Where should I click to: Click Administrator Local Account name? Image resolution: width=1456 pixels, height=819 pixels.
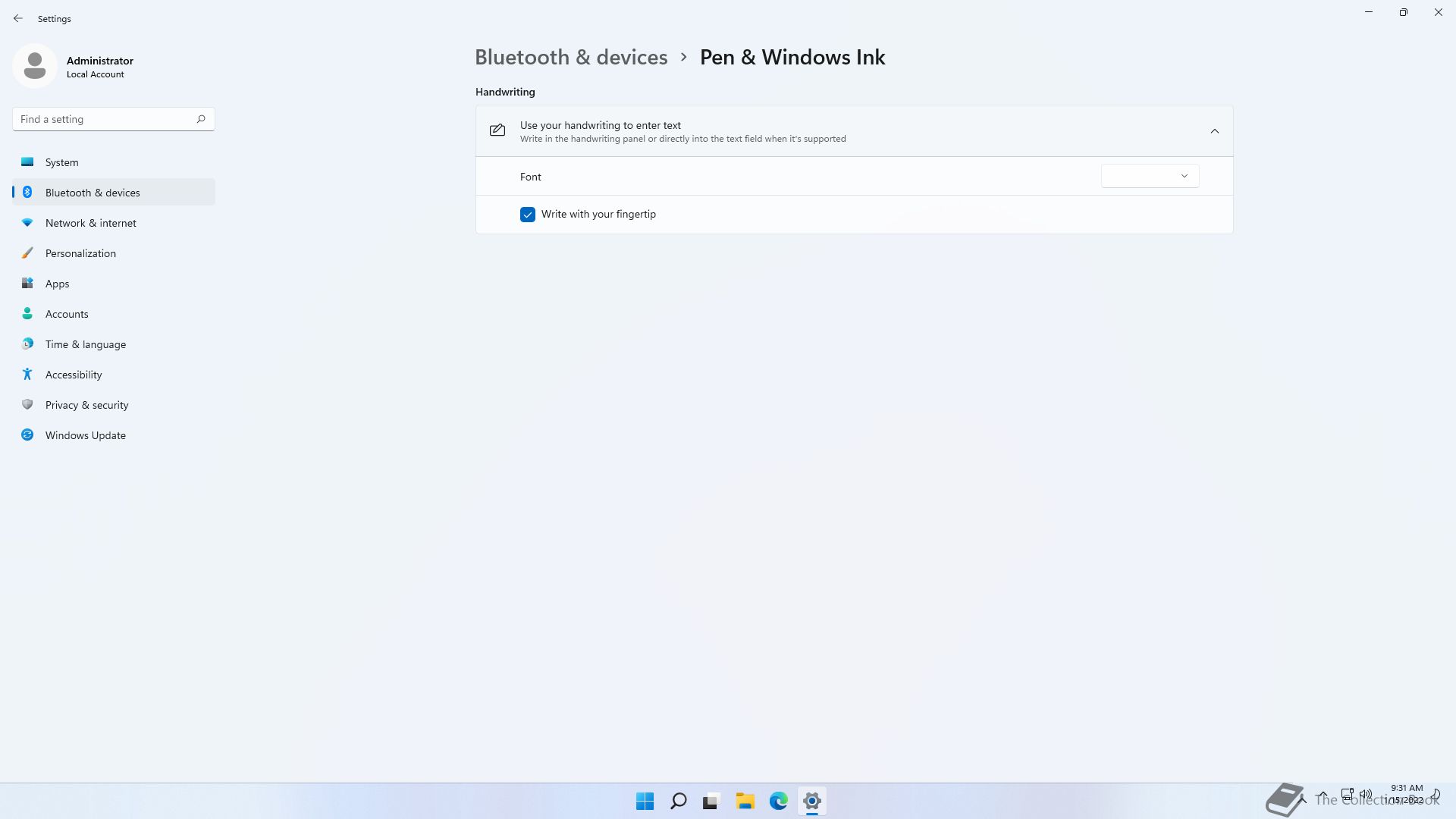coord(99,67)
